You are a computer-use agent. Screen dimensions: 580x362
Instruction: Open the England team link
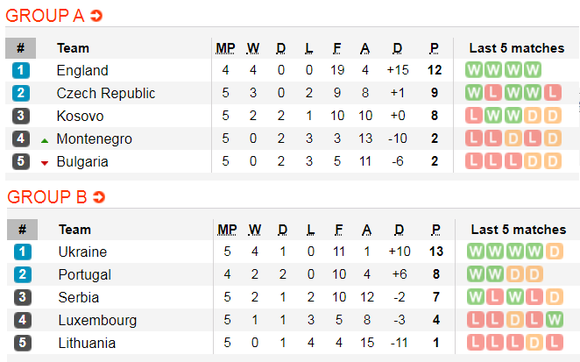click(82, 70)
